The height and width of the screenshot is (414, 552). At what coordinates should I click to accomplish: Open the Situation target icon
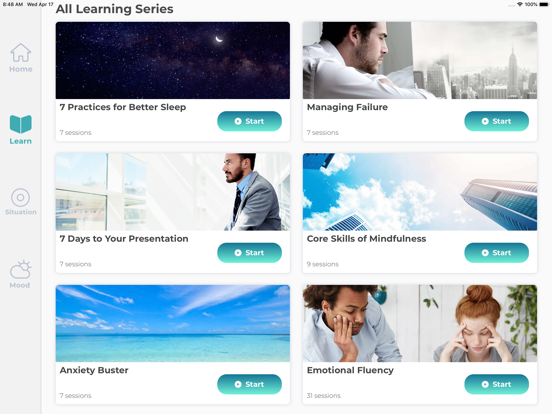[x=20, y=197]
